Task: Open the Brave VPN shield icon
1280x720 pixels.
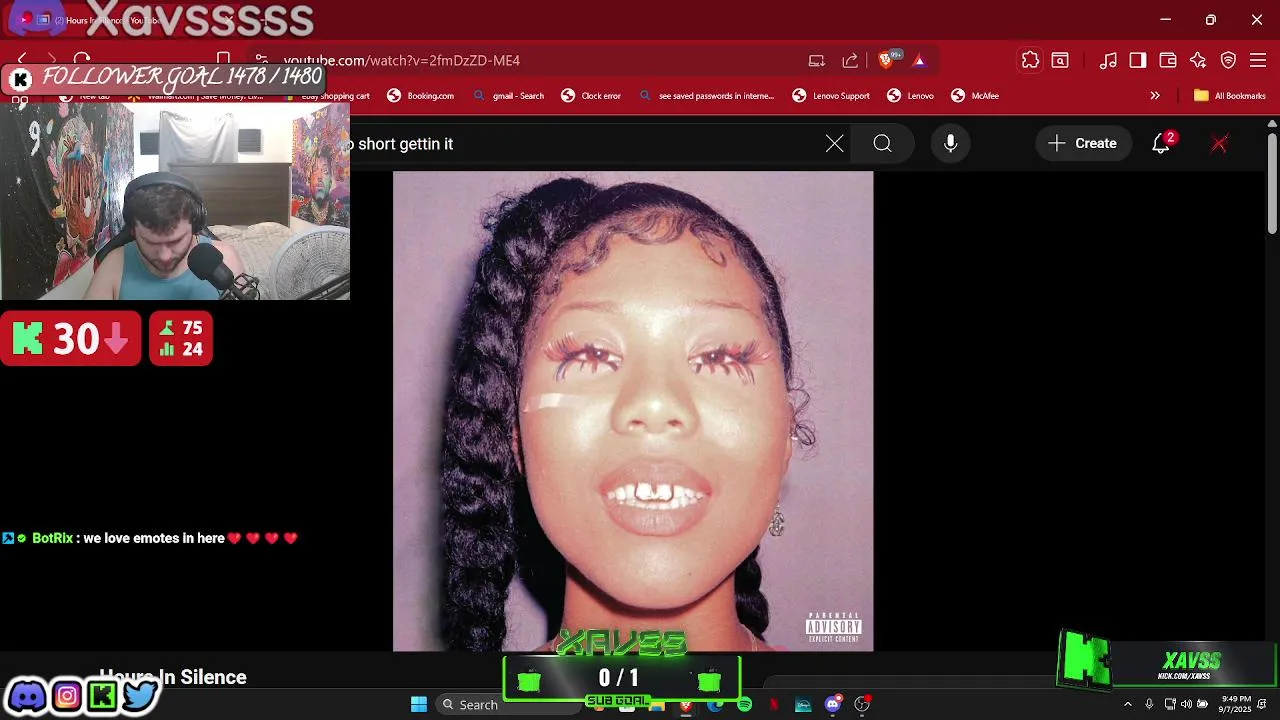Action: [1228, 60]
